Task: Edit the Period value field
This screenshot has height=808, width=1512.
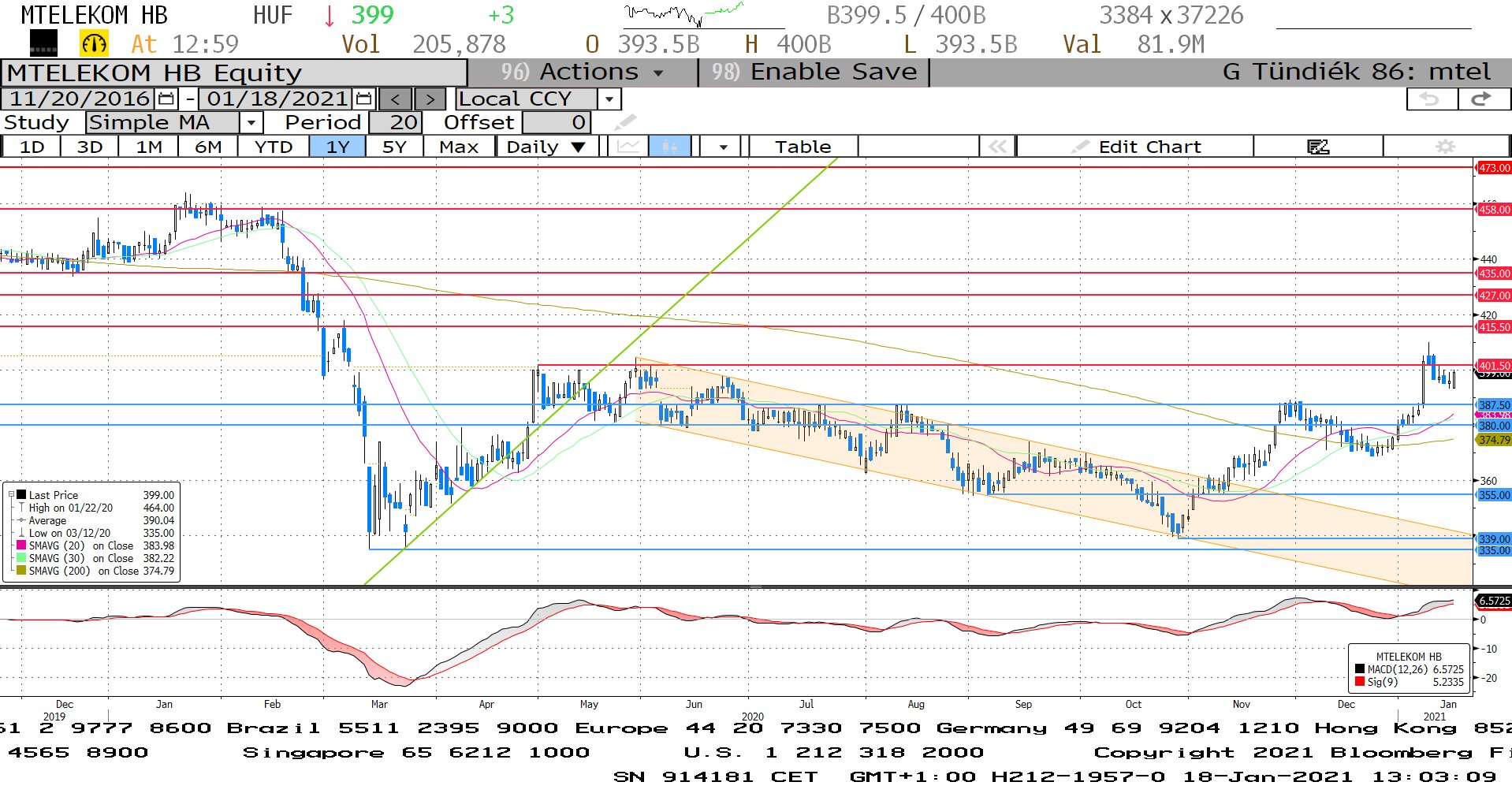Action: point(396,123)
